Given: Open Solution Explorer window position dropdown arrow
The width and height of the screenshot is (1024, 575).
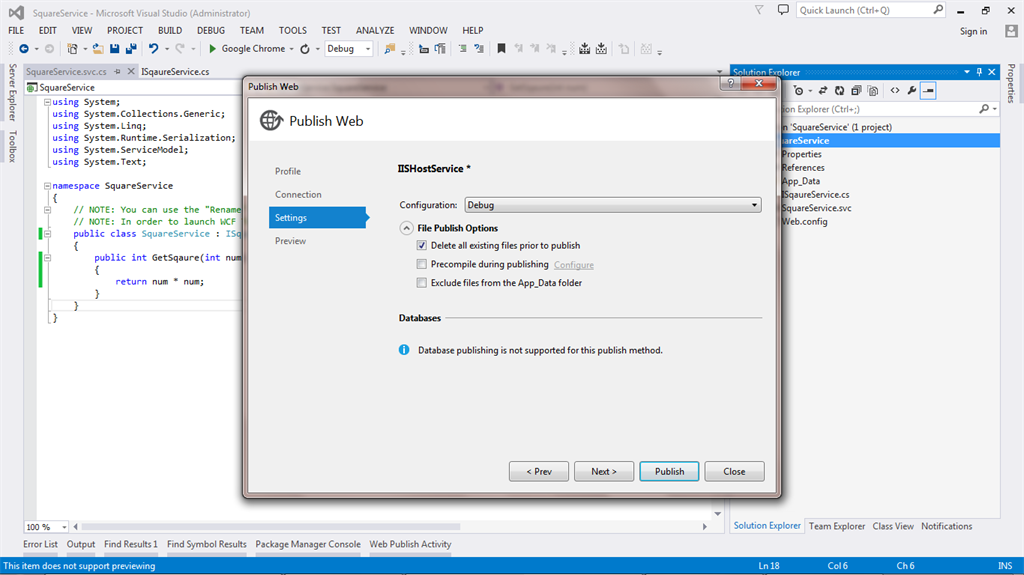Looking at the screenshot, I should tap(967, 73).
